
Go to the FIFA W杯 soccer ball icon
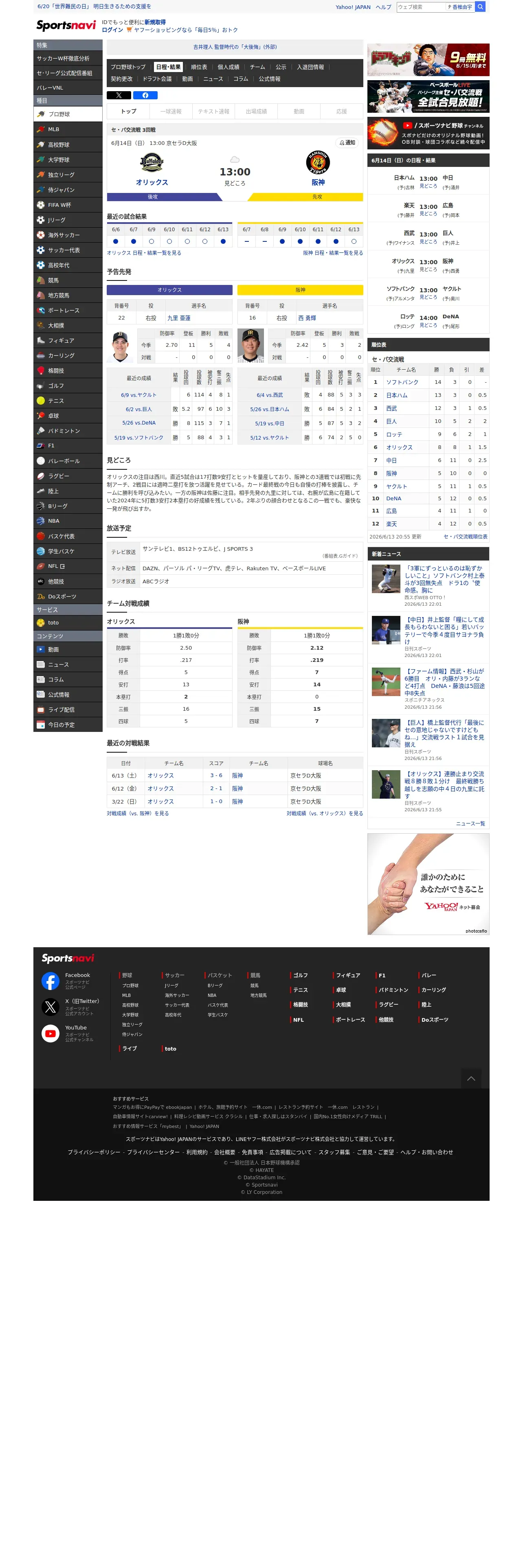pos(41,204)
